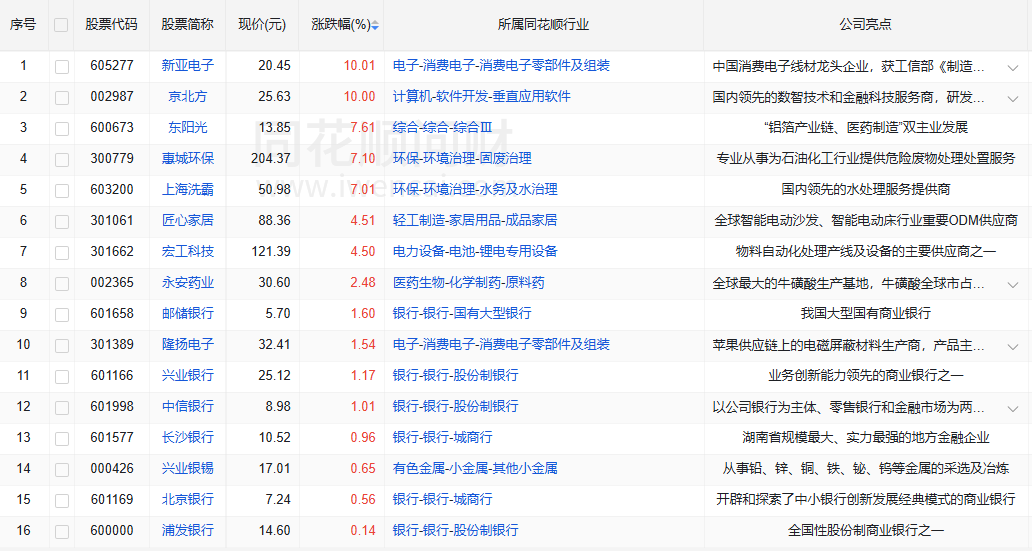Click the highlight text 我国大型国有商业银行
The image size is (1032, 551).
(x=865, y=313)
